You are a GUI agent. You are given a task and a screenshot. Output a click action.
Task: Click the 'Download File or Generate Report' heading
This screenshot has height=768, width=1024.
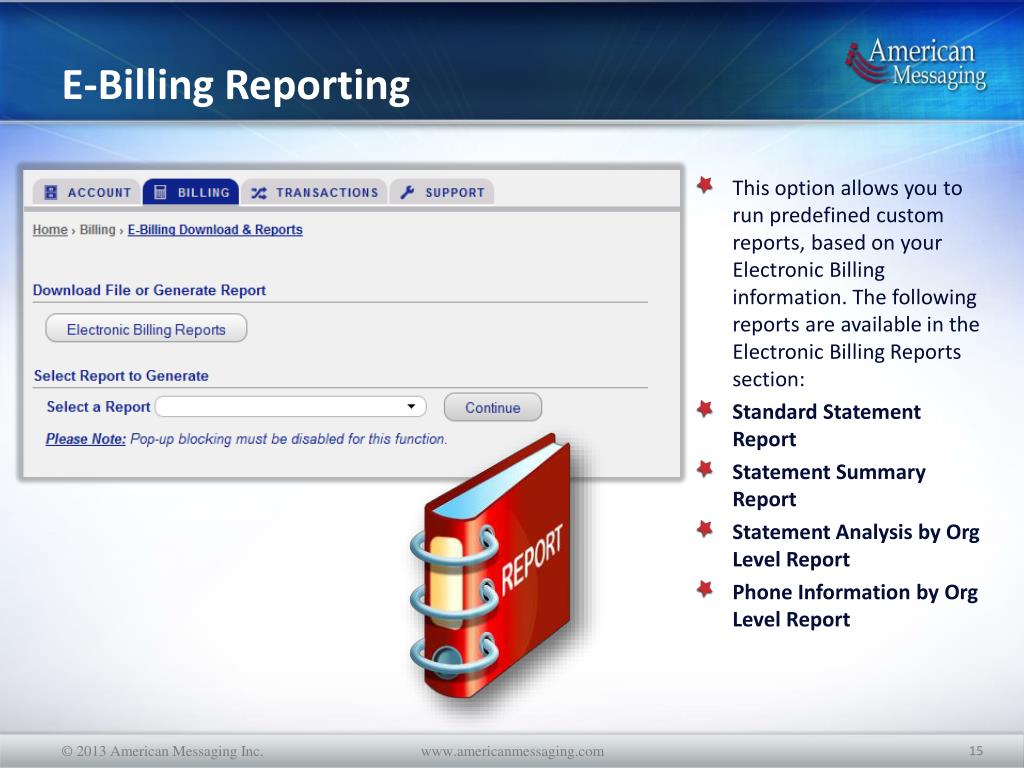pyautogui.click(x=150, y=291)
